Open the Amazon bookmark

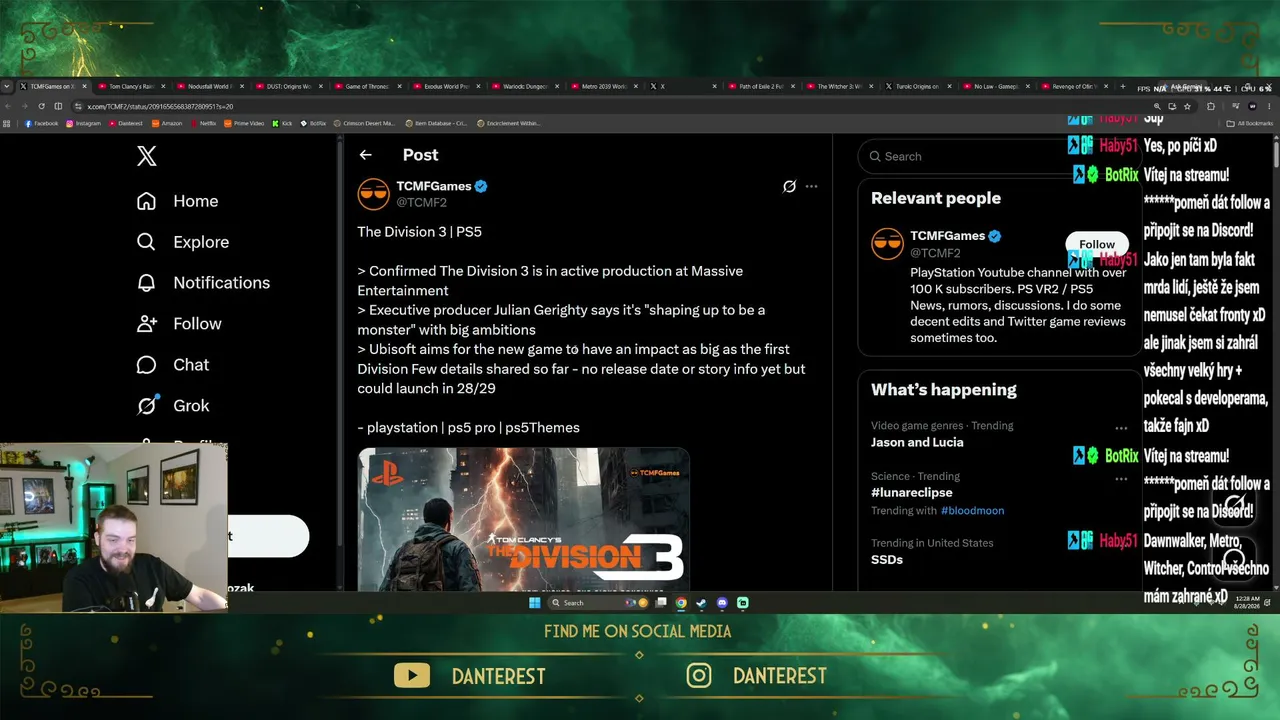[167, 123]
